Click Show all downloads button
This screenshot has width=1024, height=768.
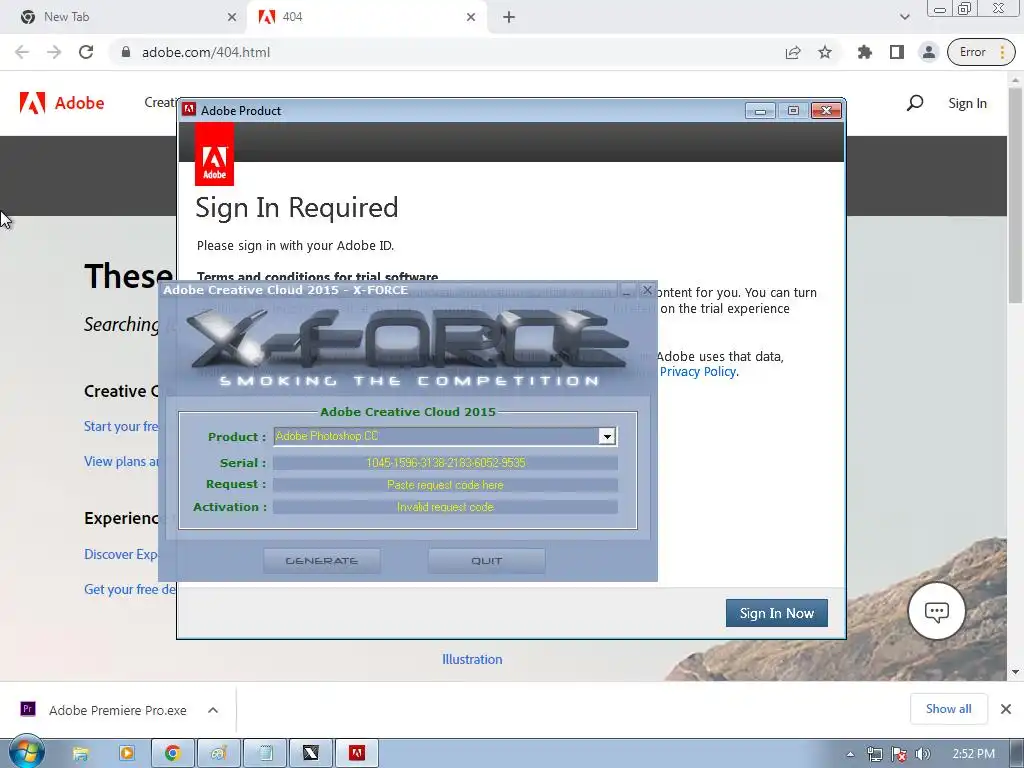948,709
